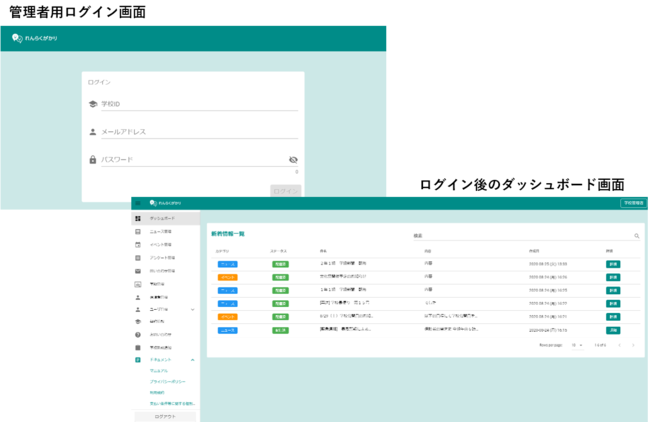Toggle password visibility eye icon
This screenshot has height=422, width=650.
293,160
